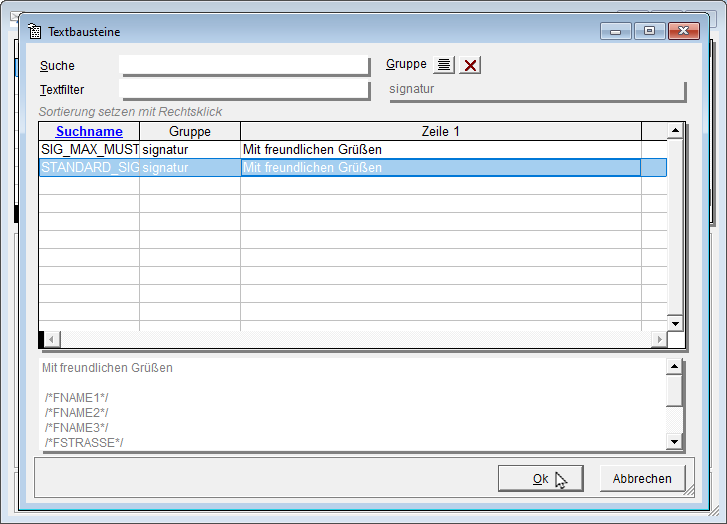
Task: Sort by the Suchname column header
Action: [x=89, y=131]
